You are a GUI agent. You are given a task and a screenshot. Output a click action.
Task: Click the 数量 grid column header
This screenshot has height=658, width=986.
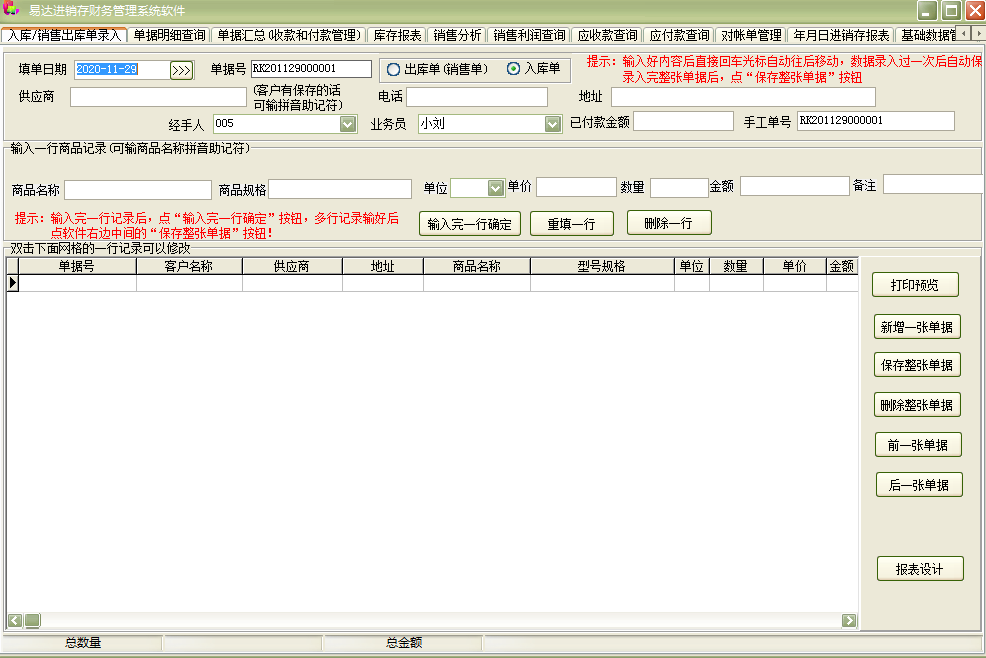coord(736,266)
